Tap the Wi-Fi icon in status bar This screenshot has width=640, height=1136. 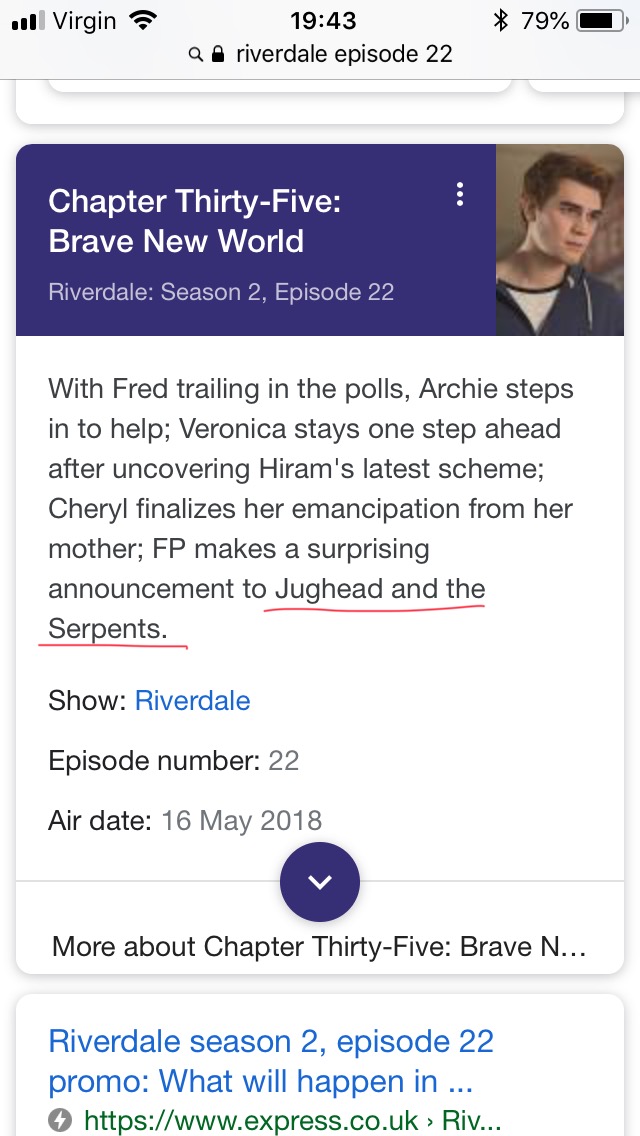[x=144, y=20]
